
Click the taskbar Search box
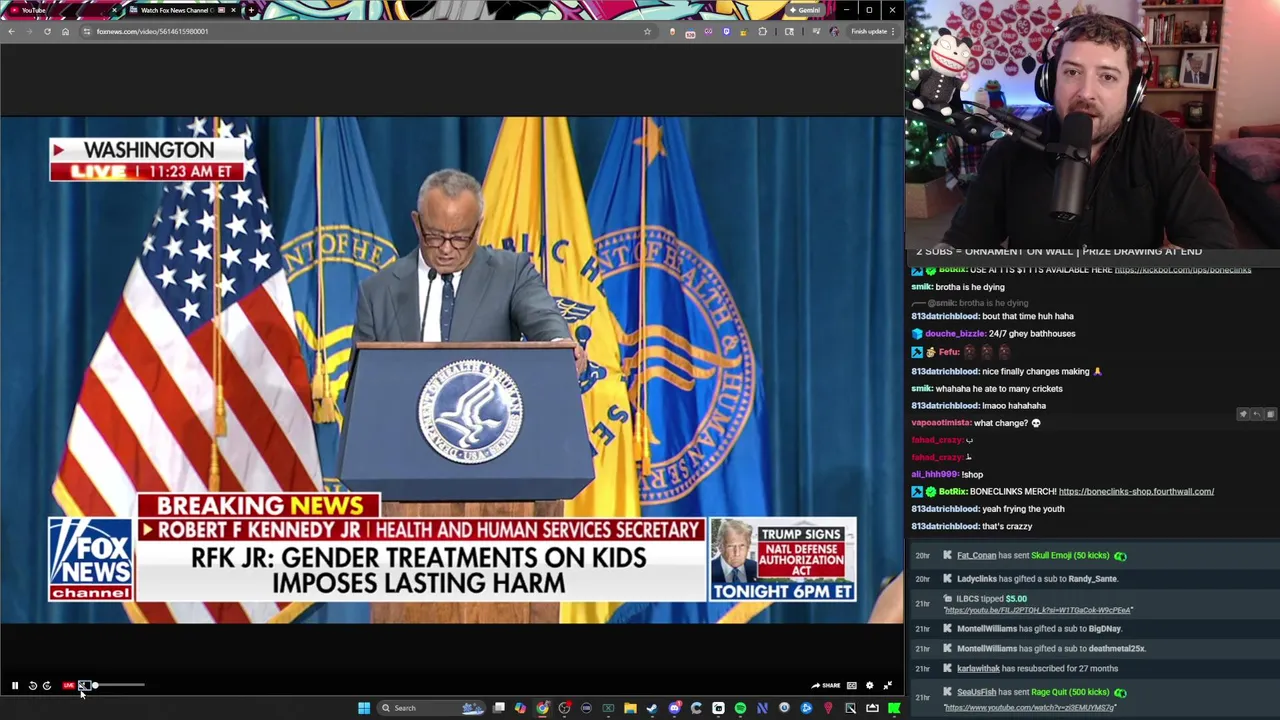[x=431, y=708]
